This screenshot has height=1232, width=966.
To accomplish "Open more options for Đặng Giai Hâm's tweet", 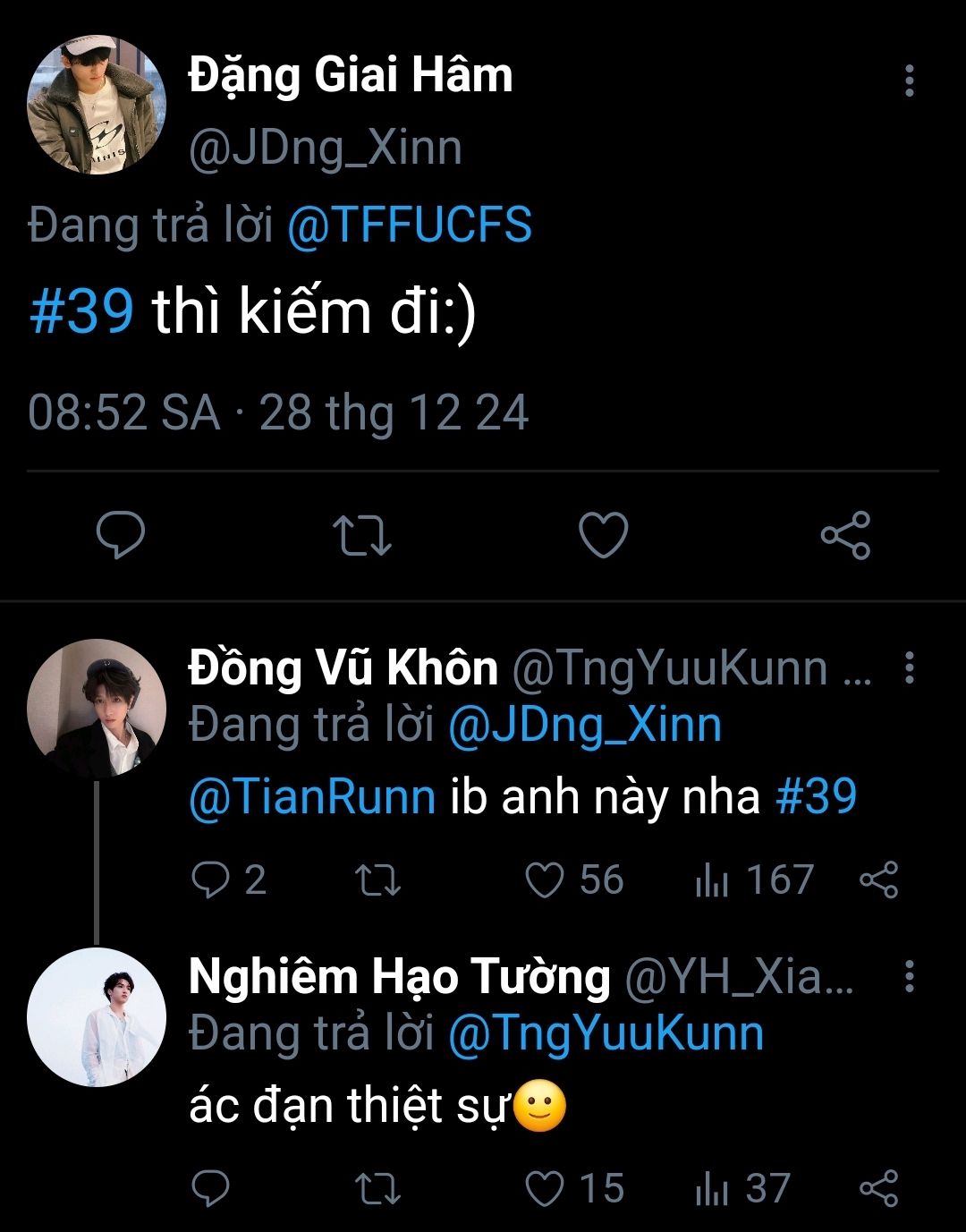I will 909,81.
